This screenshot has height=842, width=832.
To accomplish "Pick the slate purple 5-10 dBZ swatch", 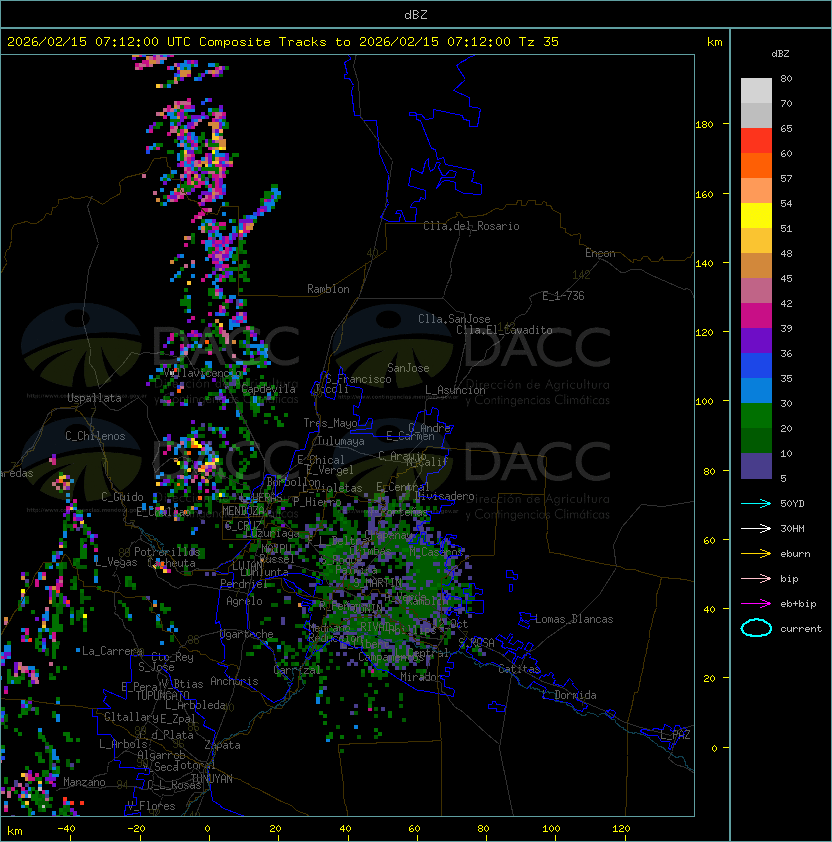I will tap(756, 466).
